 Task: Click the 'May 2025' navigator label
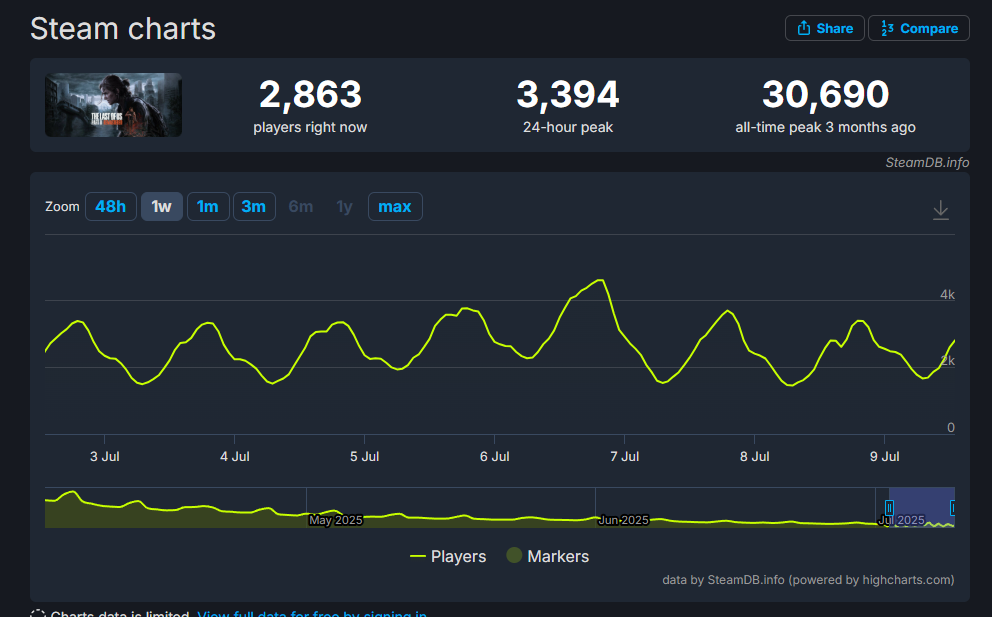click(x=335, y=520)
